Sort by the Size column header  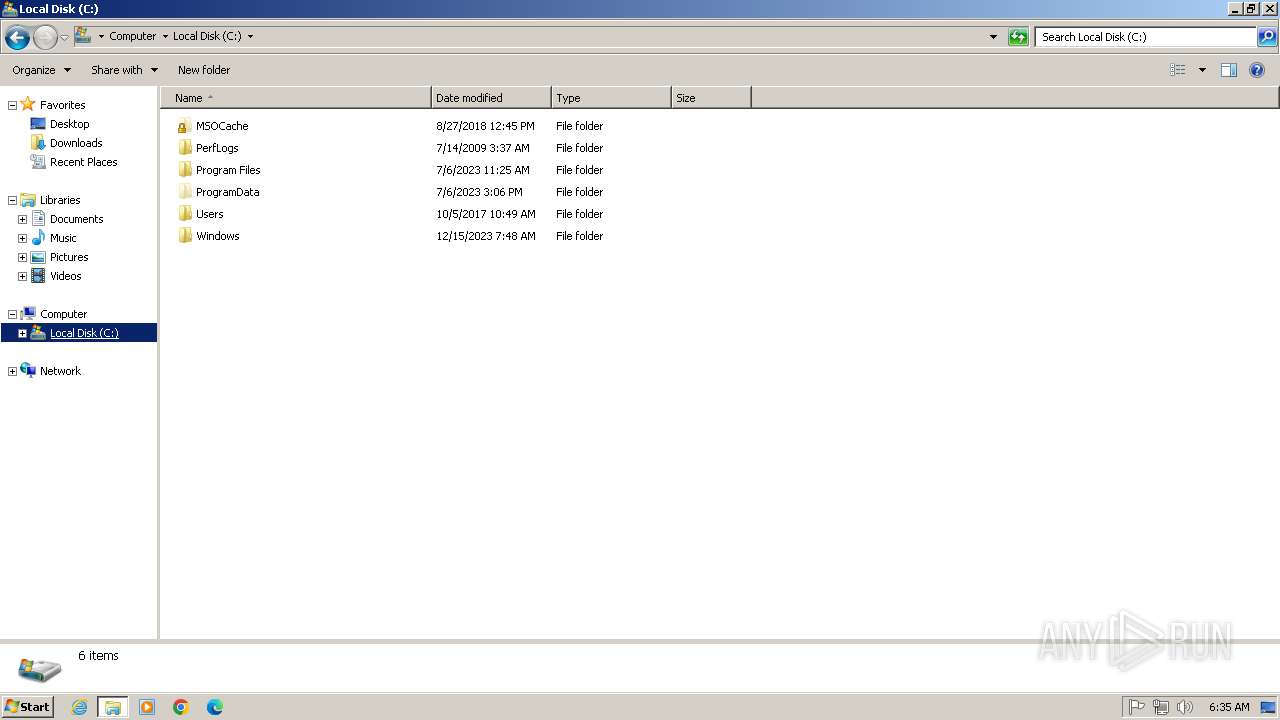click(711, 98)
